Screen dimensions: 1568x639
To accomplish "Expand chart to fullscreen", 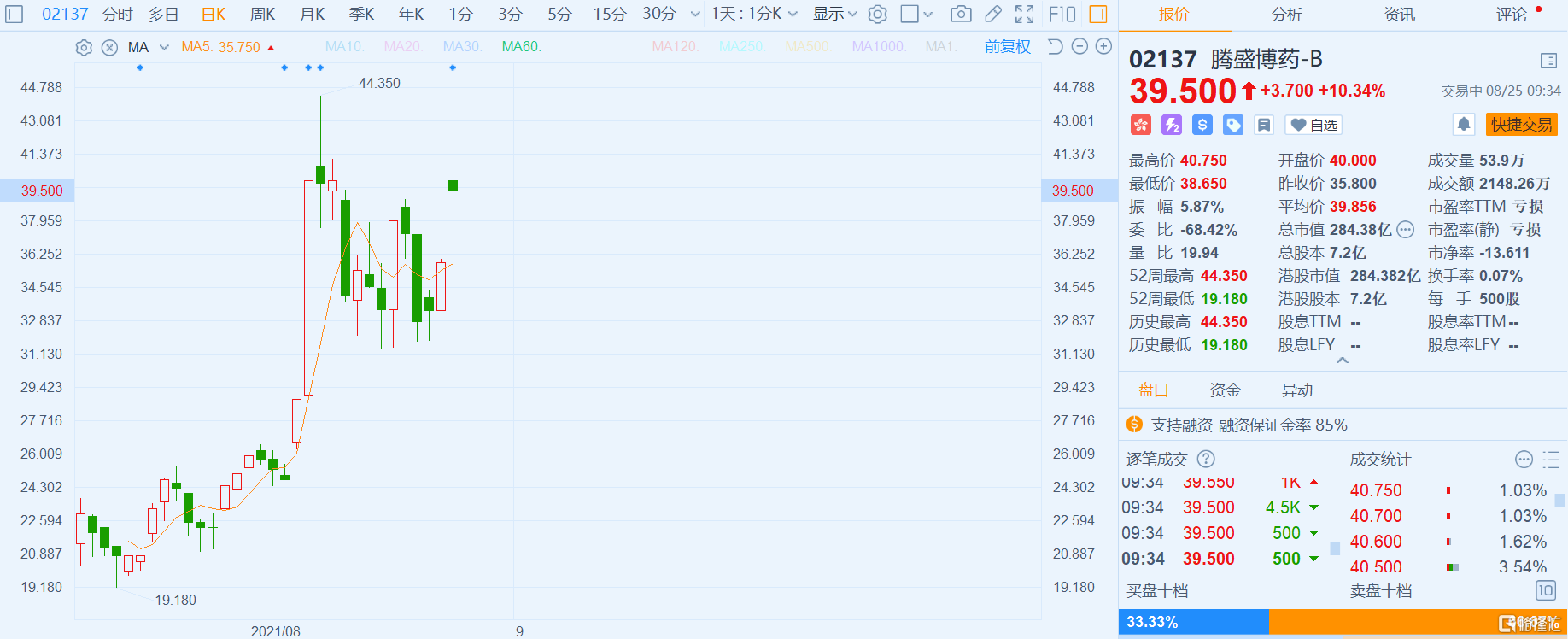I will coord(1024,14).
